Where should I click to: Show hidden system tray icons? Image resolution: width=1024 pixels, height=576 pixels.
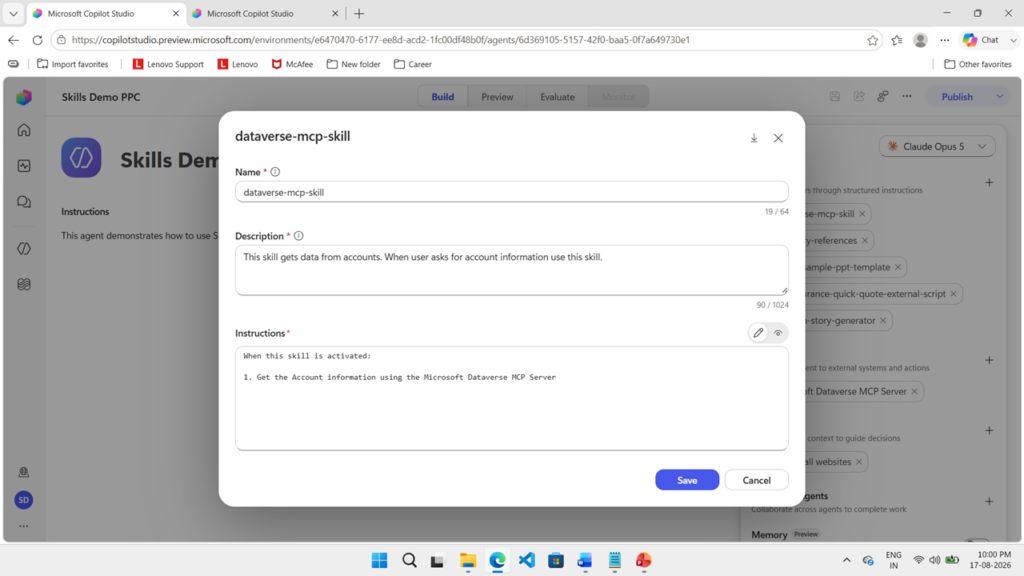846,560
